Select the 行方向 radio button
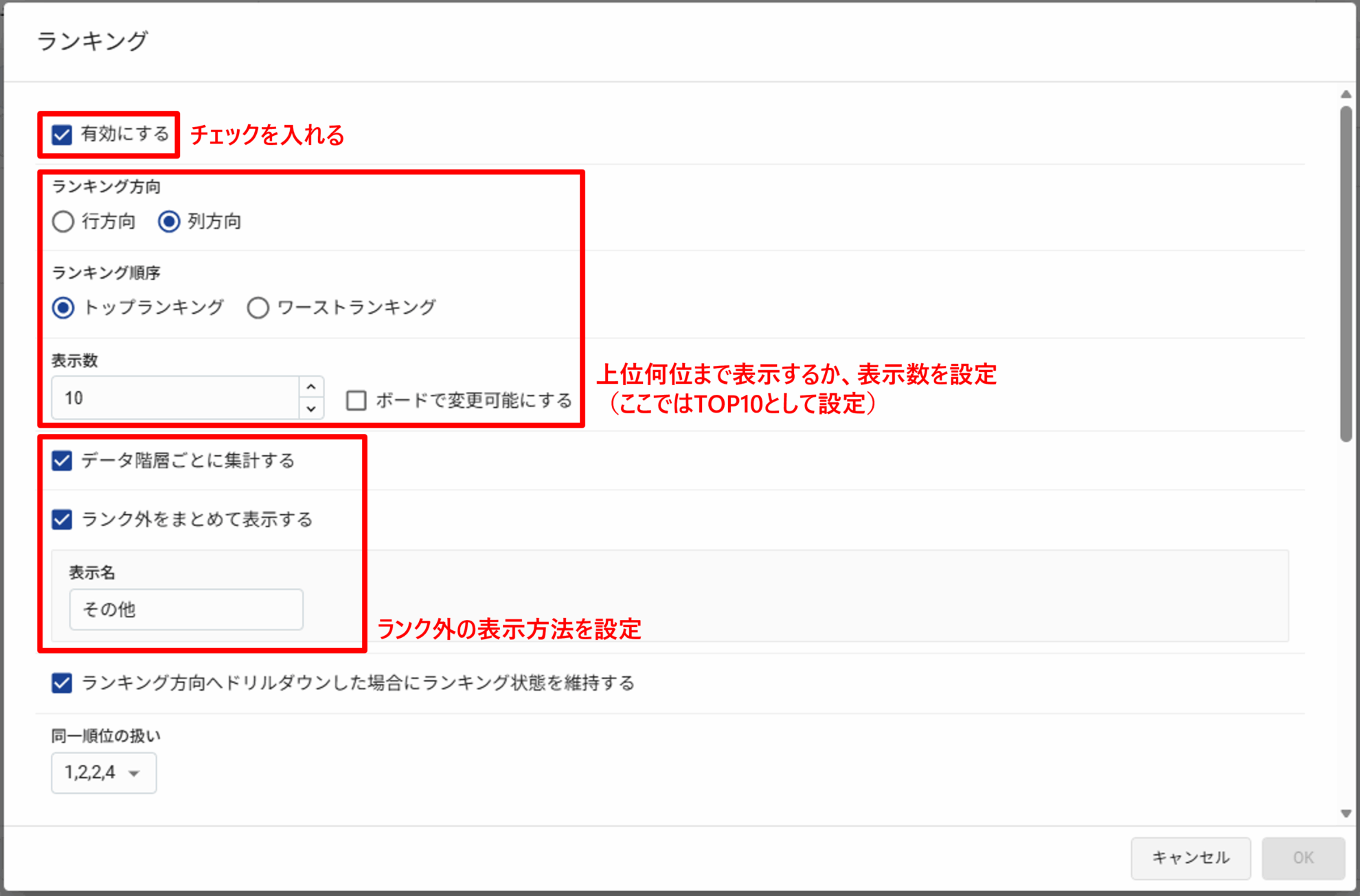 pos(63,222)
